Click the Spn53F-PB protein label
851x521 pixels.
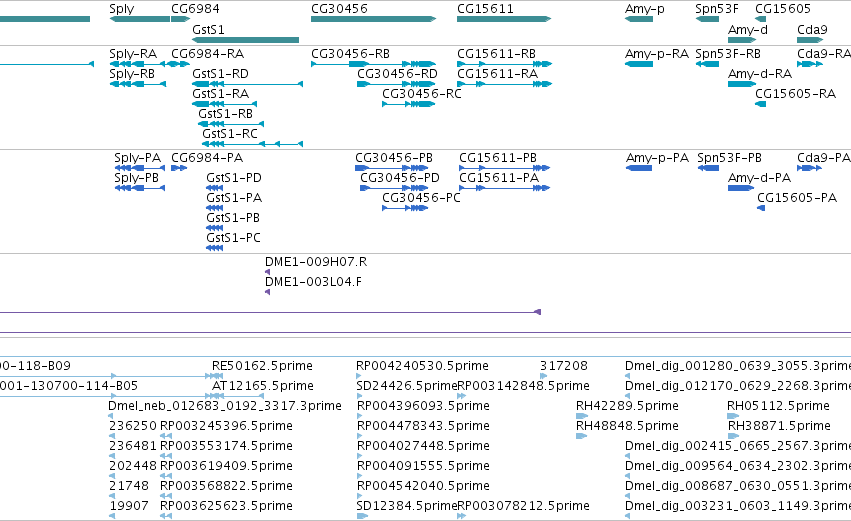tap(729, 158)
